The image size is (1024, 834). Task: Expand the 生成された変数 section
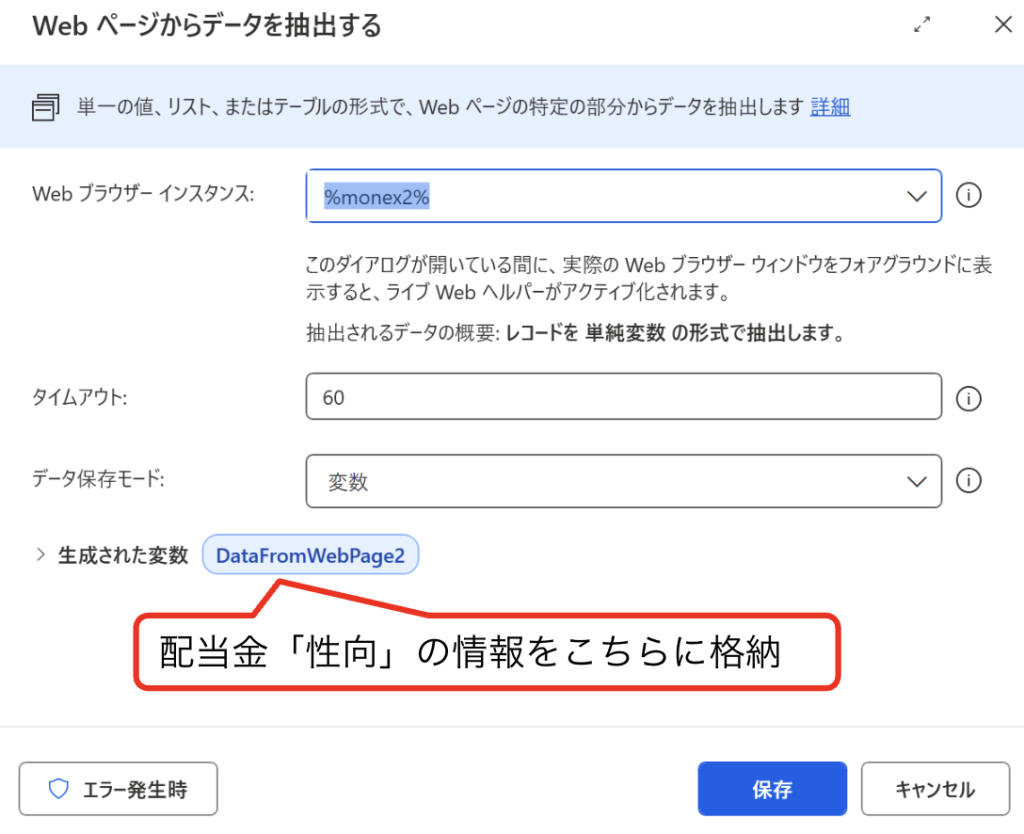[41, 556]
